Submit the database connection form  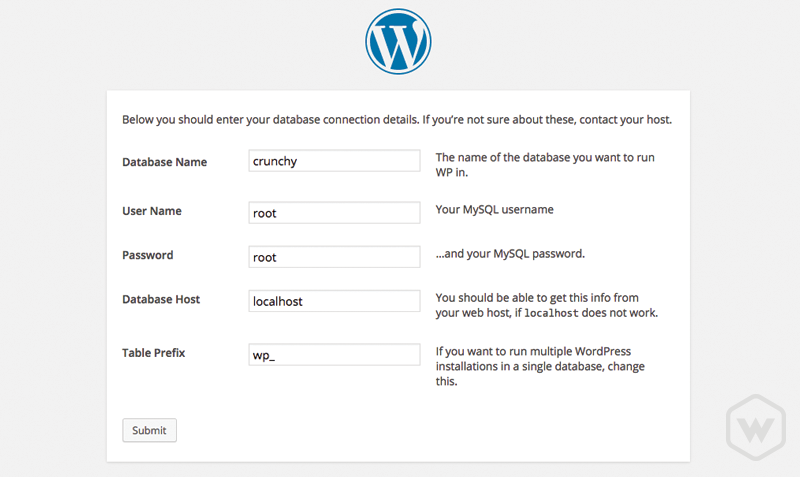pos(149,430)
